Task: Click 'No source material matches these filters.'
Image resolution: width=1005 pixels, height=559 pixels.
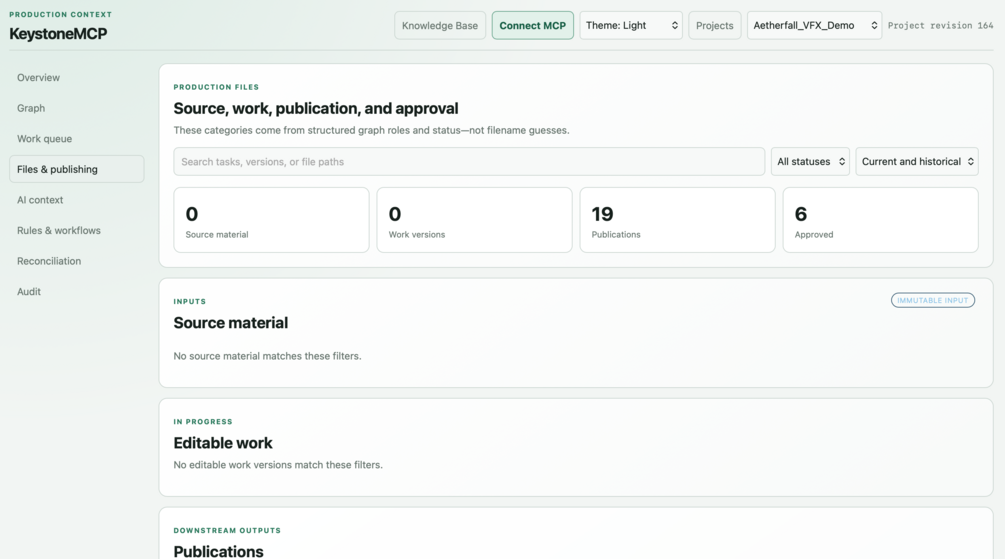Action: point(267,356)
